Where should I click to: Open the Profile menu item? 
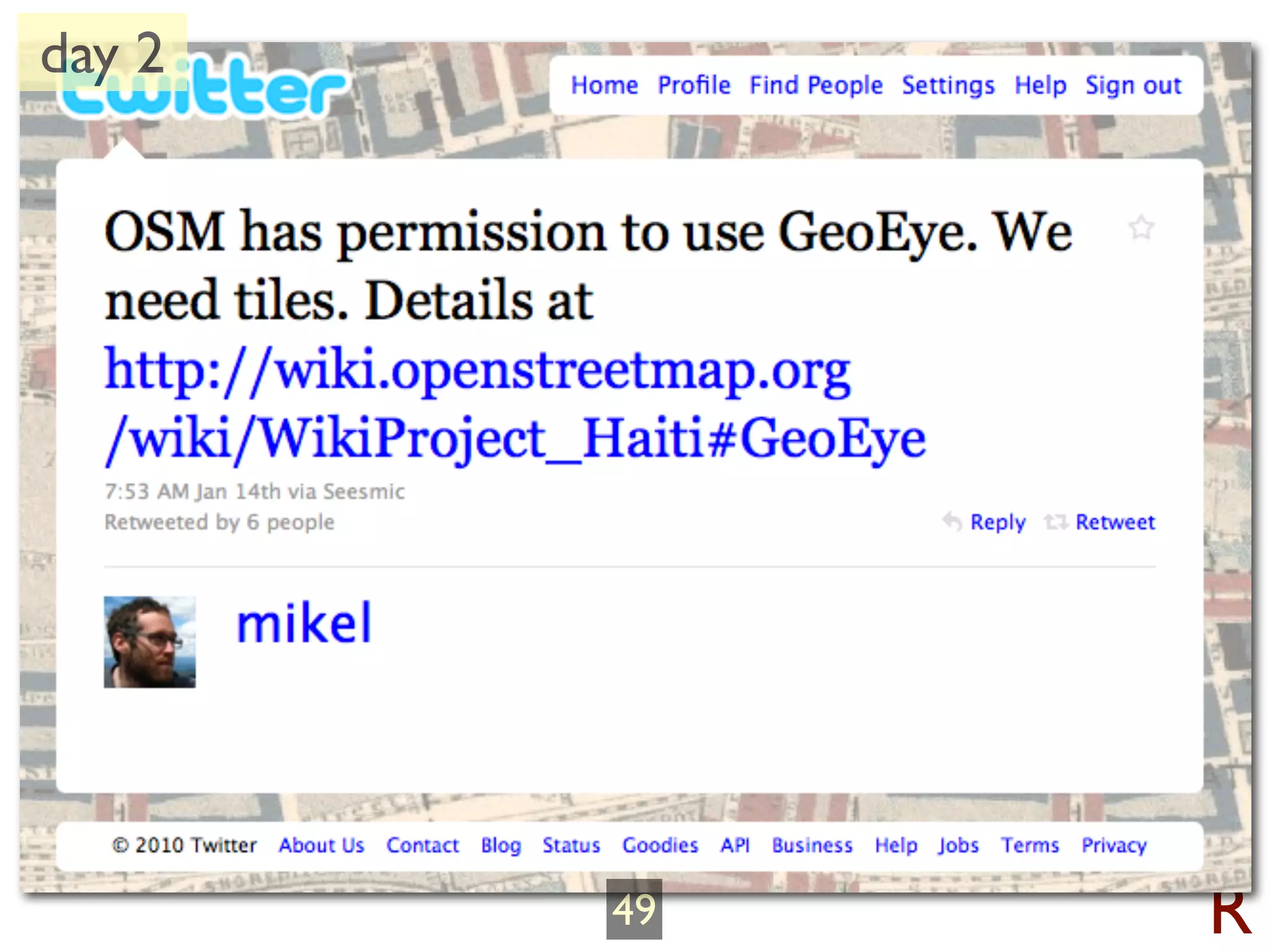pos(694,86)
